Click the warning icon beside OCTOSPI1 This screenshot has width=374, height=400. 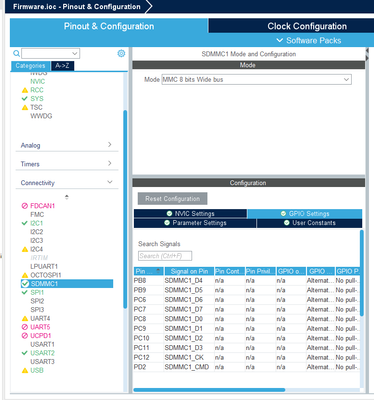pyautogui.click(x=25, y=275)
